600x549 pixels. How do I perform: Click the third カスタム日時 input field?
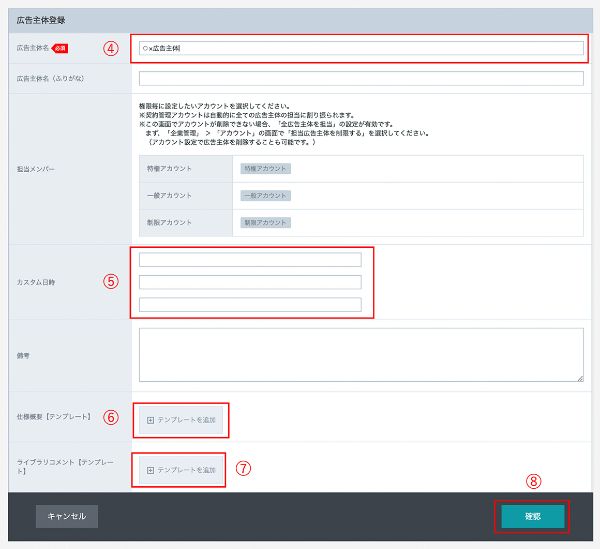click(250, 304)
